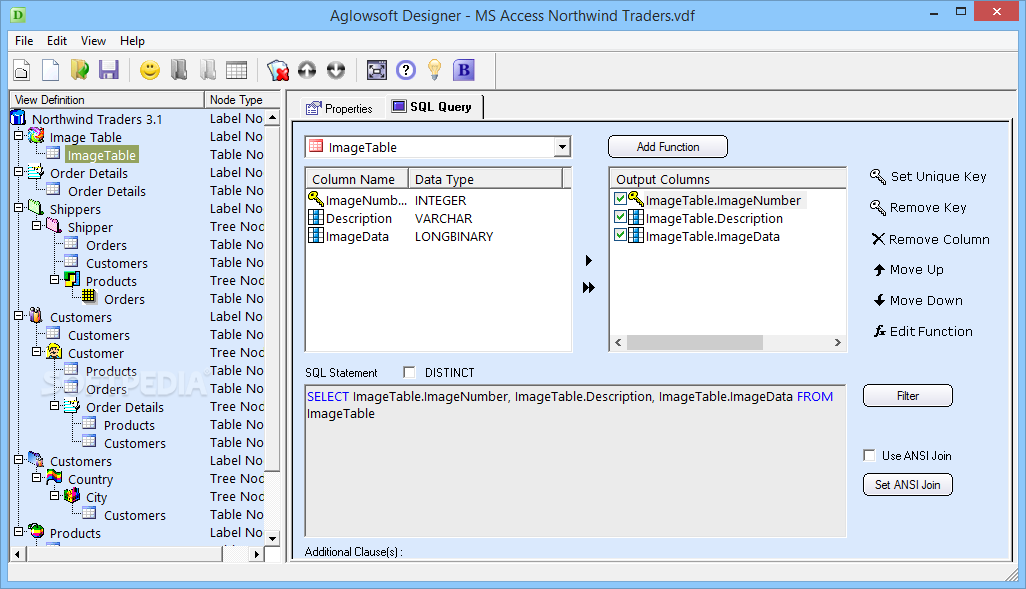Click the double right arrow add-all icon

tap(589, 287)
